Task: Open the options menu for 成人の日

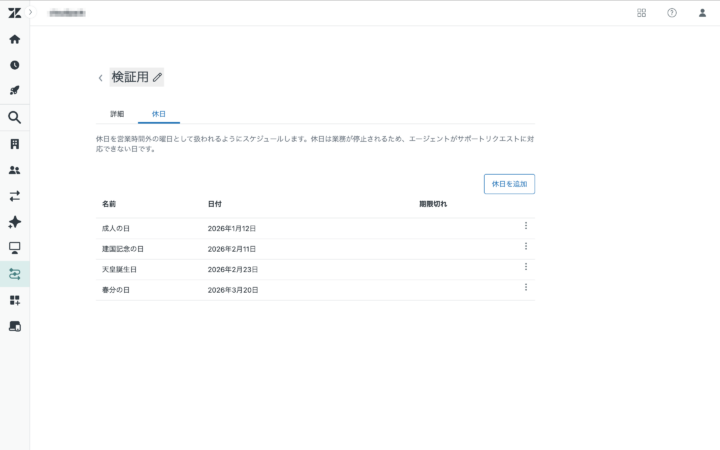Action: tap(525, 226)
